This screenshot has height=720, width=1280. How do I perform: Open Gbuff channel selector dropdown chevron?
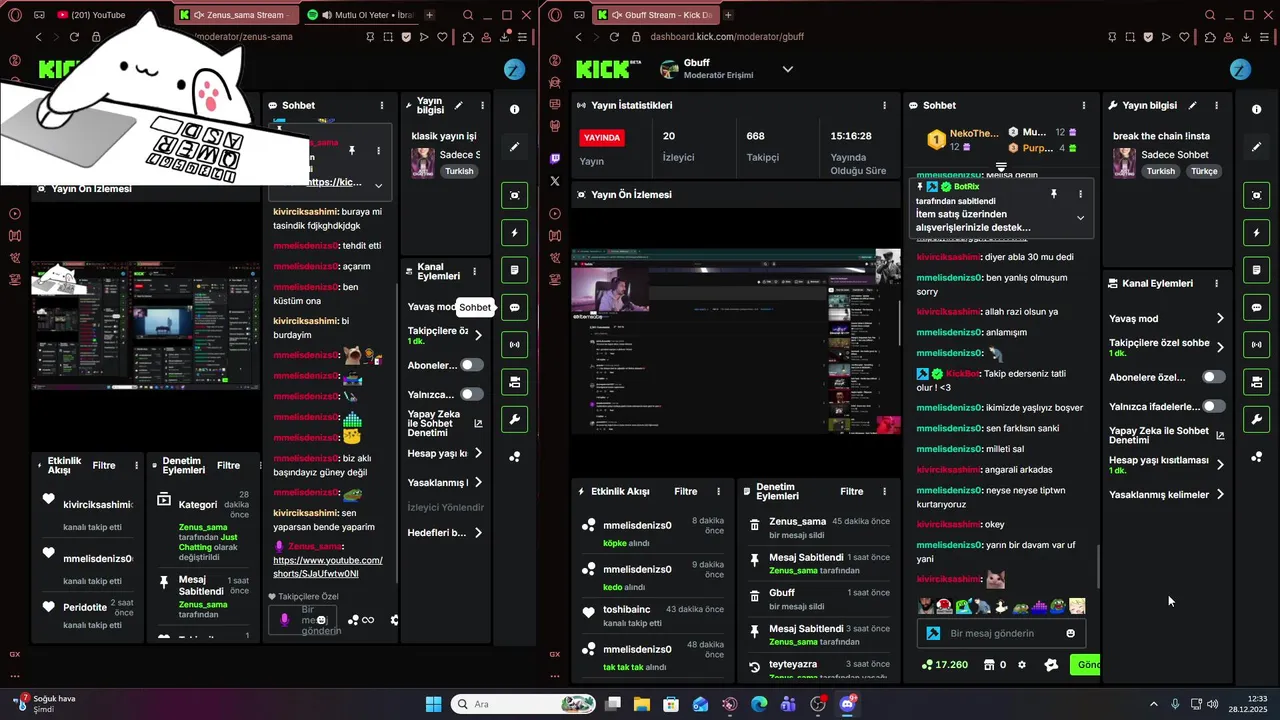[787, 69]
